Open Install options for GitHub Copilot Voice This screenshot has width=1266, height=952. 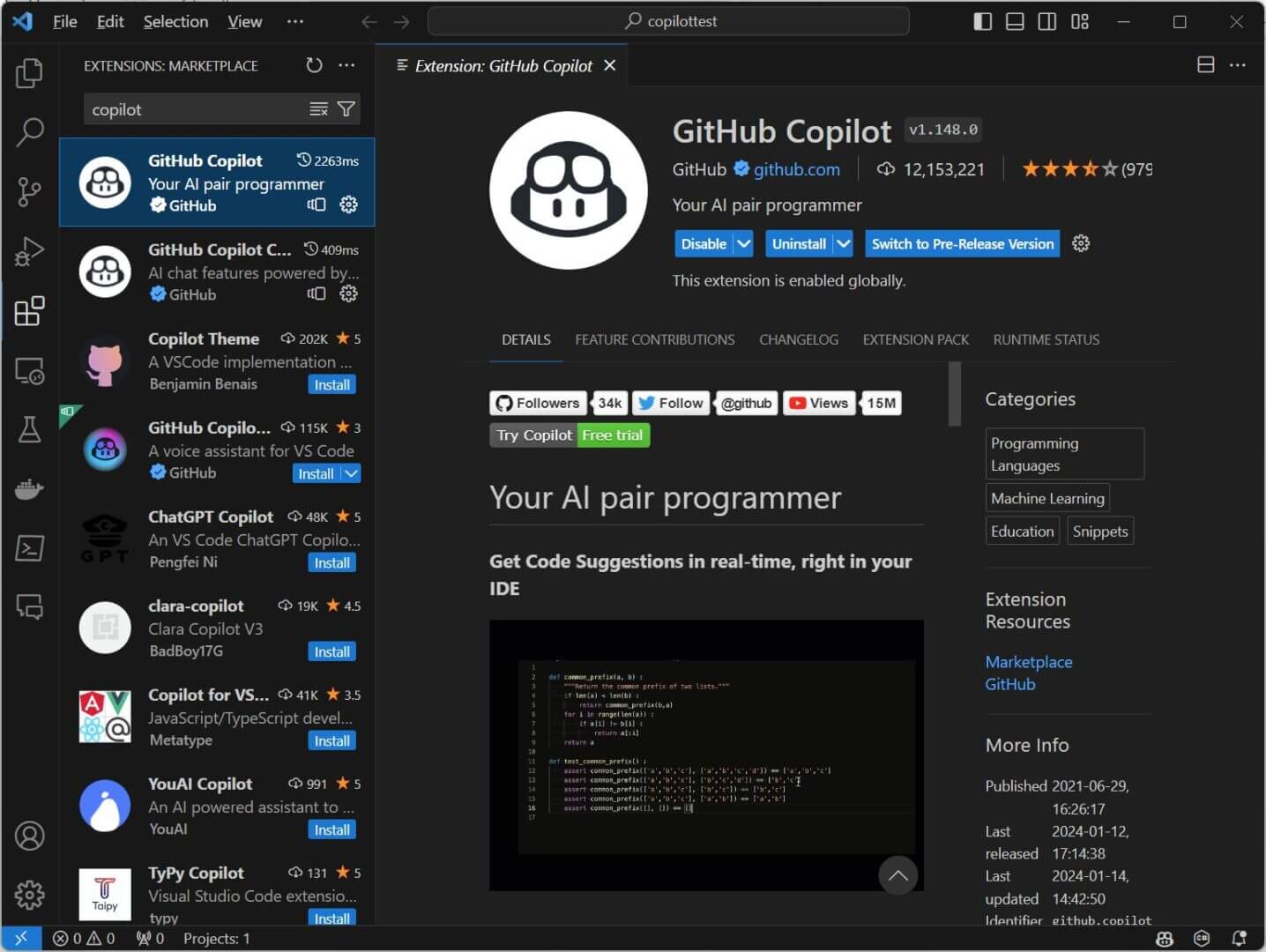coord(349,473)
